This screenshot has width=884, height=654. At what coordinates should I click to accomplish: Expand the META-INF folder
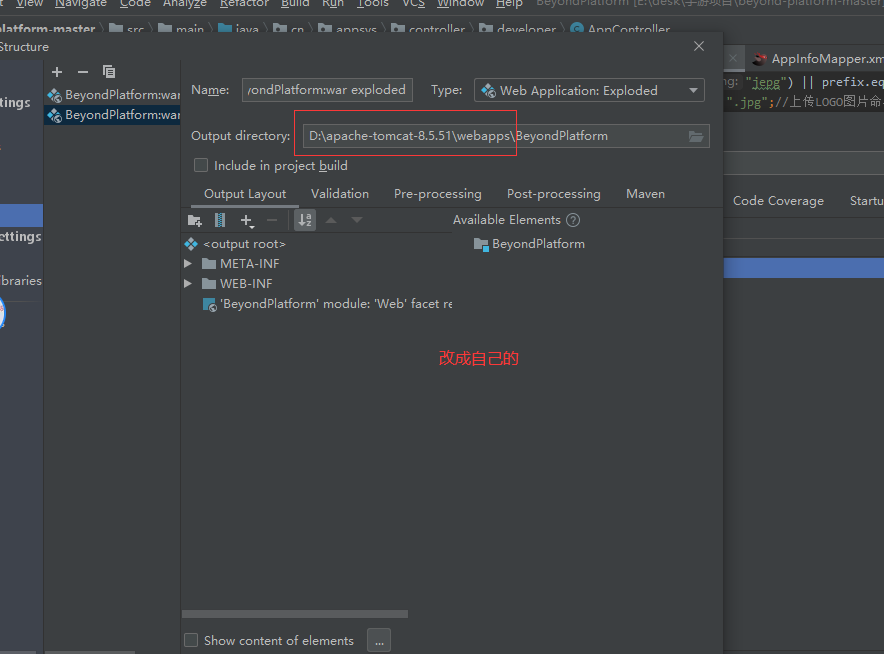188,263
